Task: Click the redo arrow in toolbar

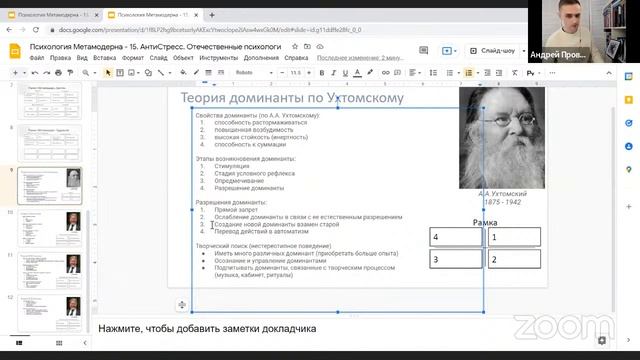Action: pos(47,73)
